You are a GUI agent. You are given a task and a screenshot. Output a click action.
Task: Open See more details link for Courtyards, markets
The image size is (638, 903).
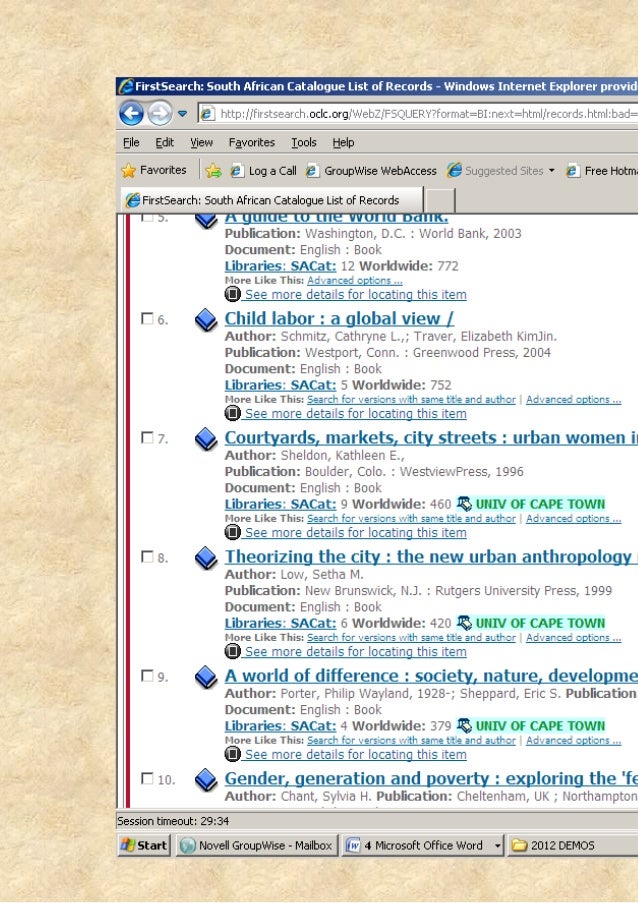(356, 533)
